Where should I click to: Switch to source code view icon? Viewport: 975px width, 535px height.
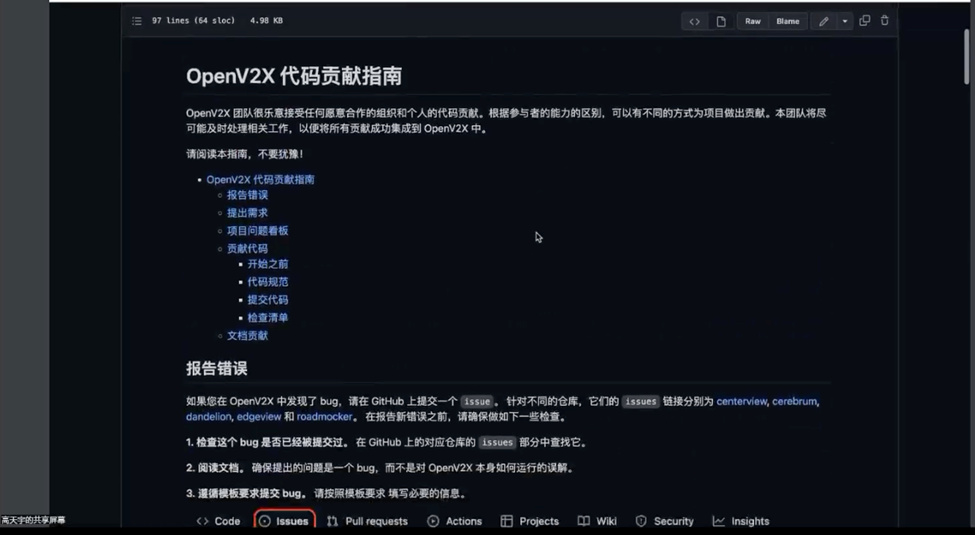click(695, 21)
